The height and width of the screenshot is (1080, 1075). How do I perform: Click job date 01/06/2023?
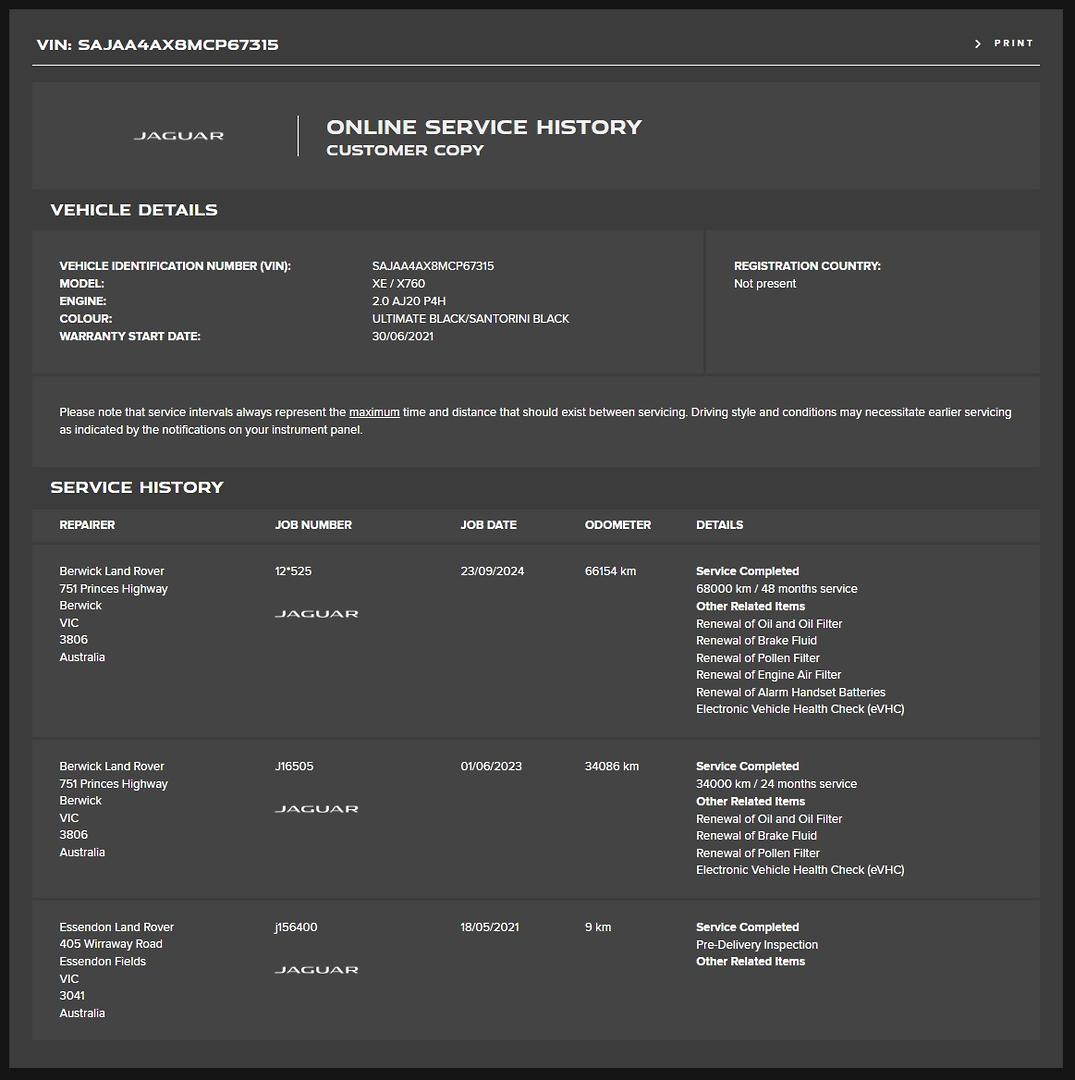click(x=491, y=766)
